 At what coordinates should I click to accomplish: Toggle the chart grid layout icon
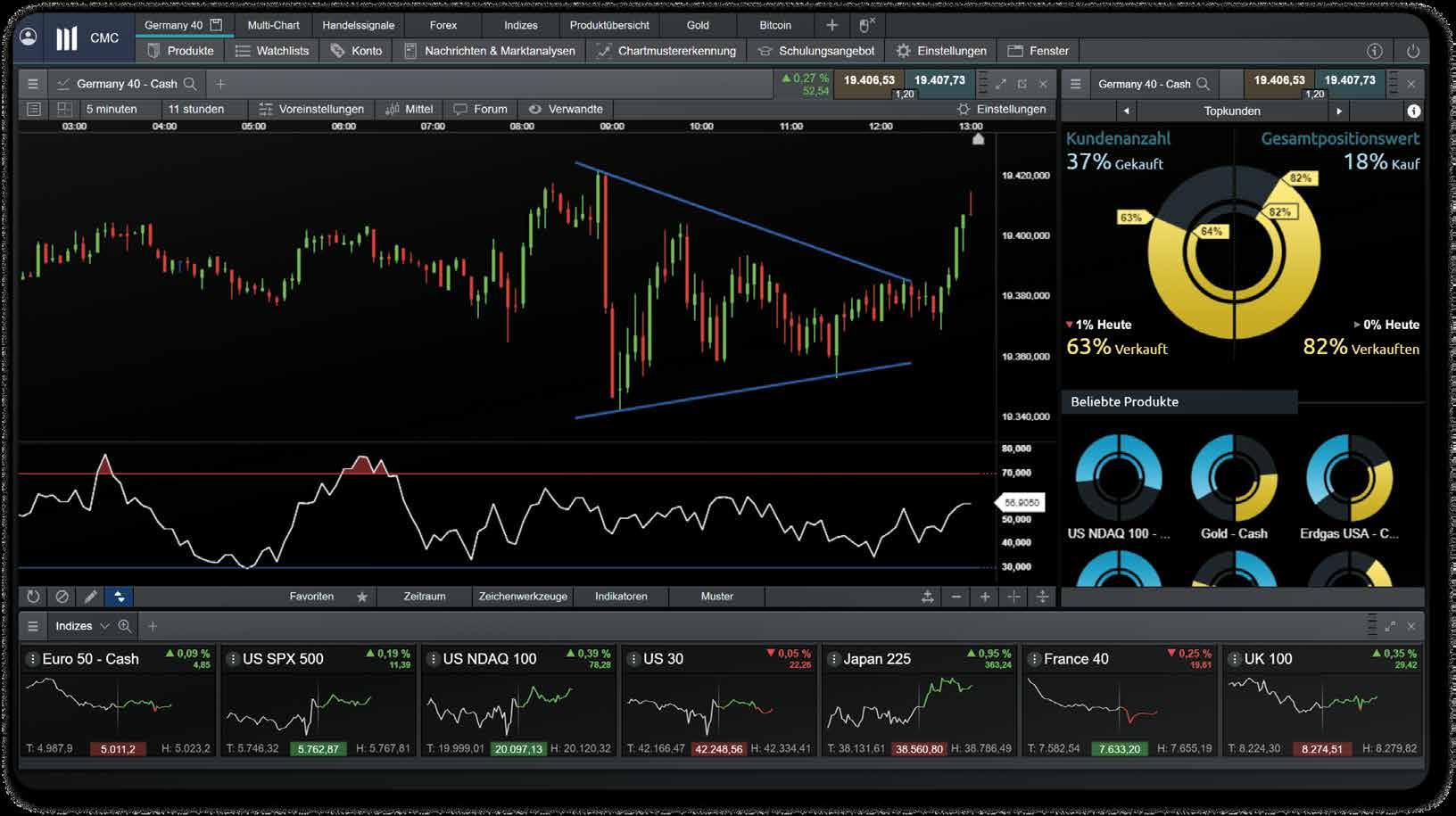[64, 109]
